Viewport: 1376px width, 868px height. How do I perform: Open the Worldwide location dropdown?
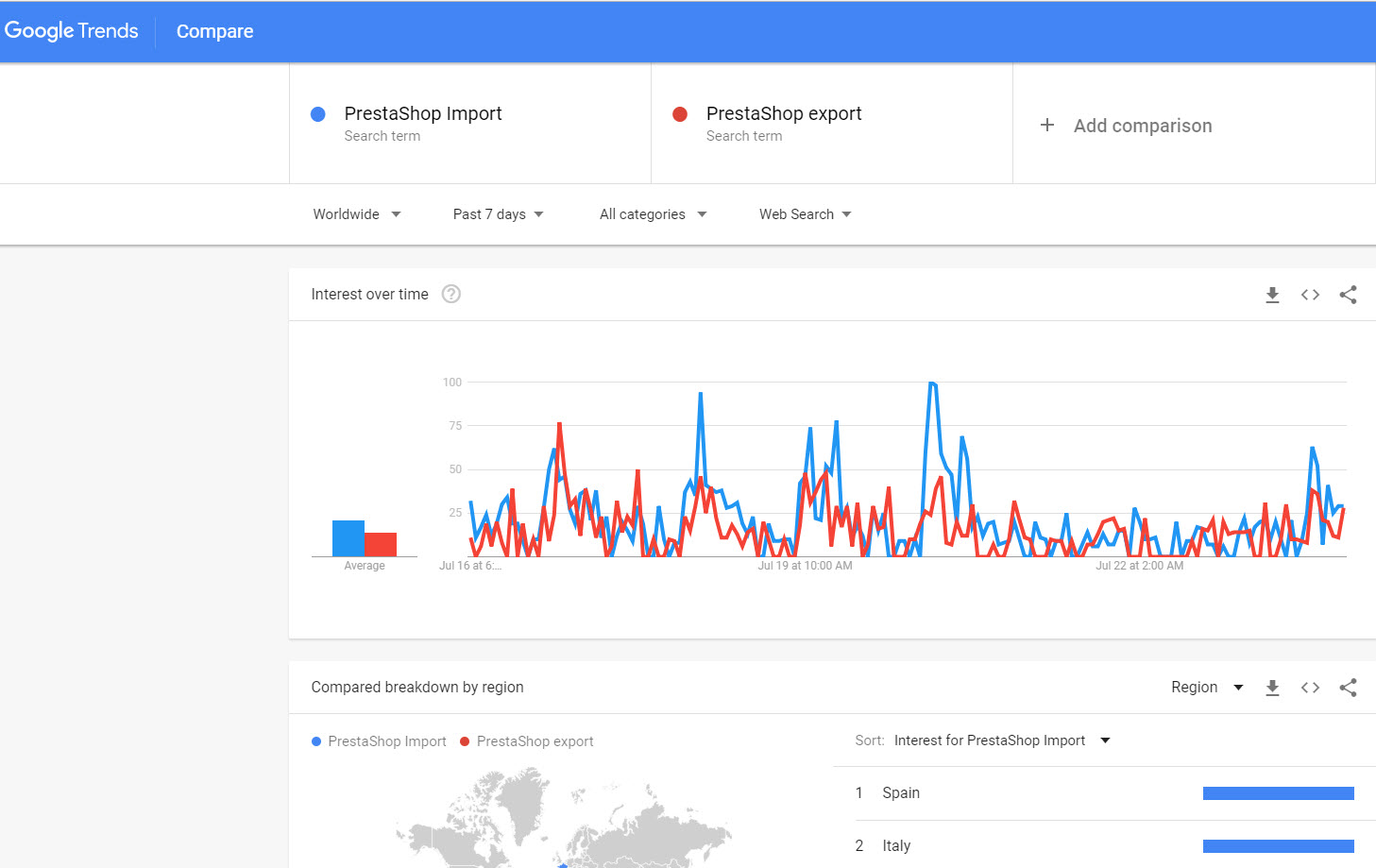click(357, 214)
